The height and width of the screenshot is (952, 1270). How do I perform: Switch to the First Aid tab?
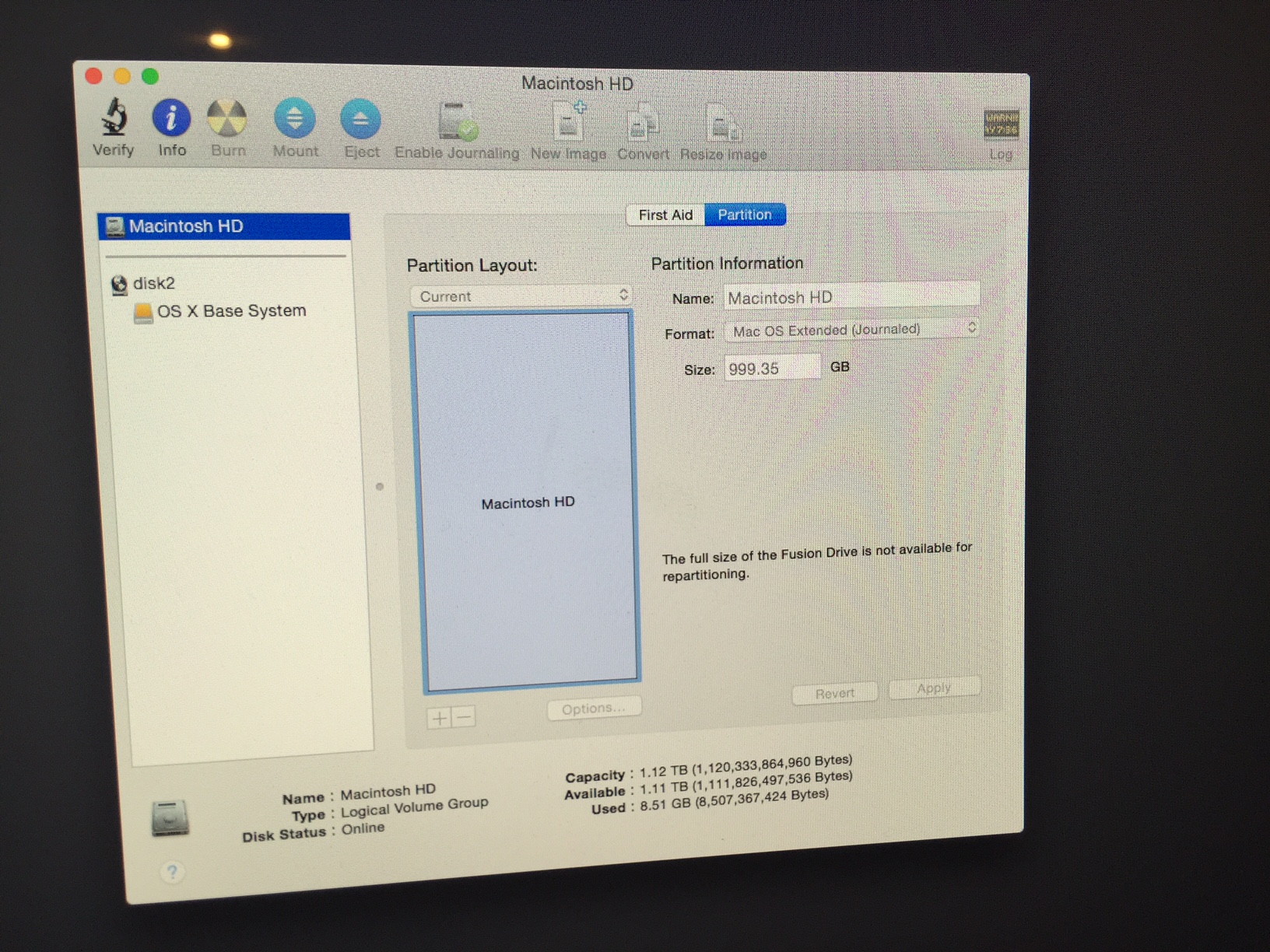665,215
